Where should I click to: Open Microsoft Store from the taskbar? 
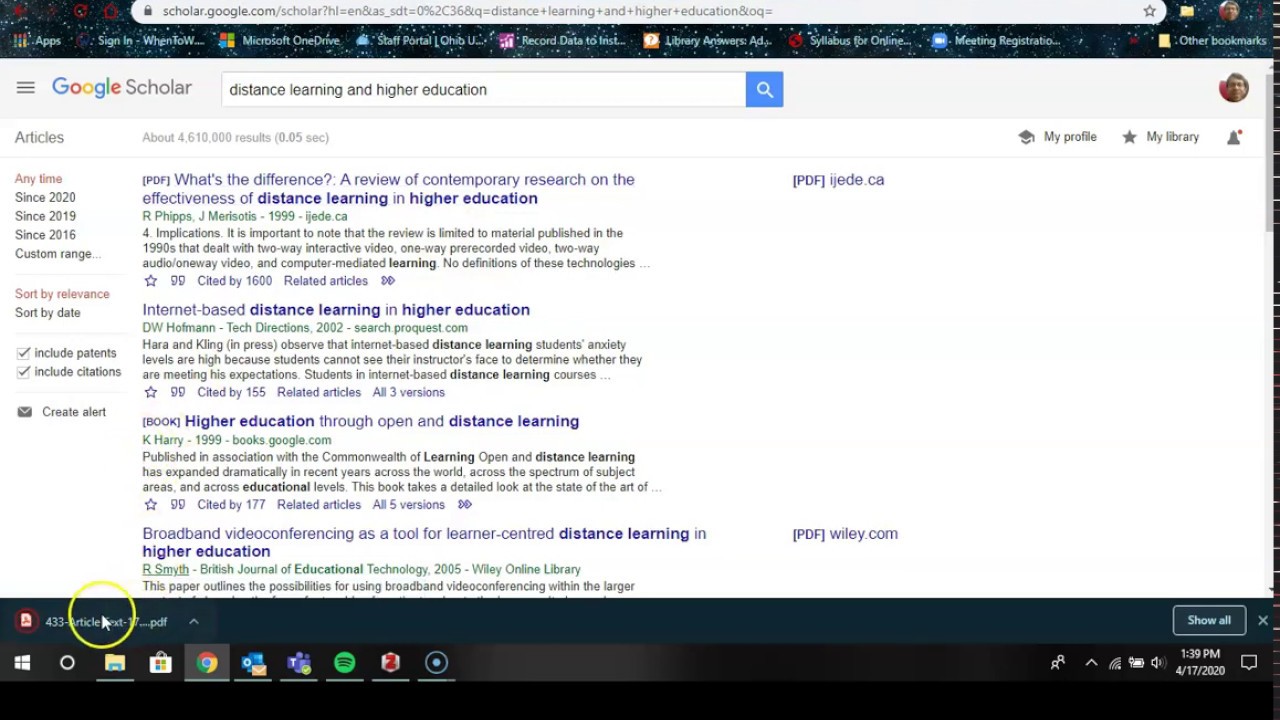point(160,662)
